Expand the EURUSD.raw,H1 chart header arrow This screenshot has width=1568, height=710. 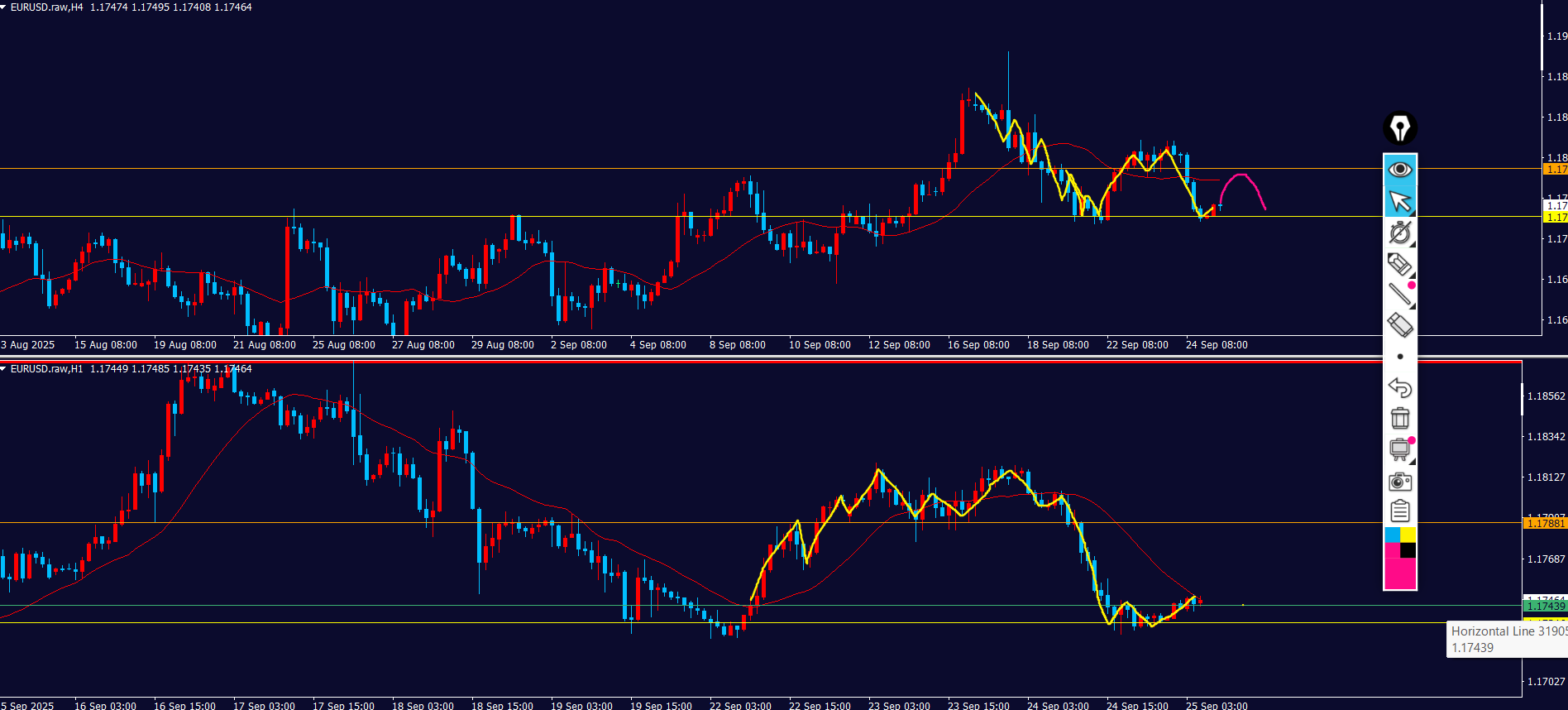pyautogui.click(x=4, y=368)
